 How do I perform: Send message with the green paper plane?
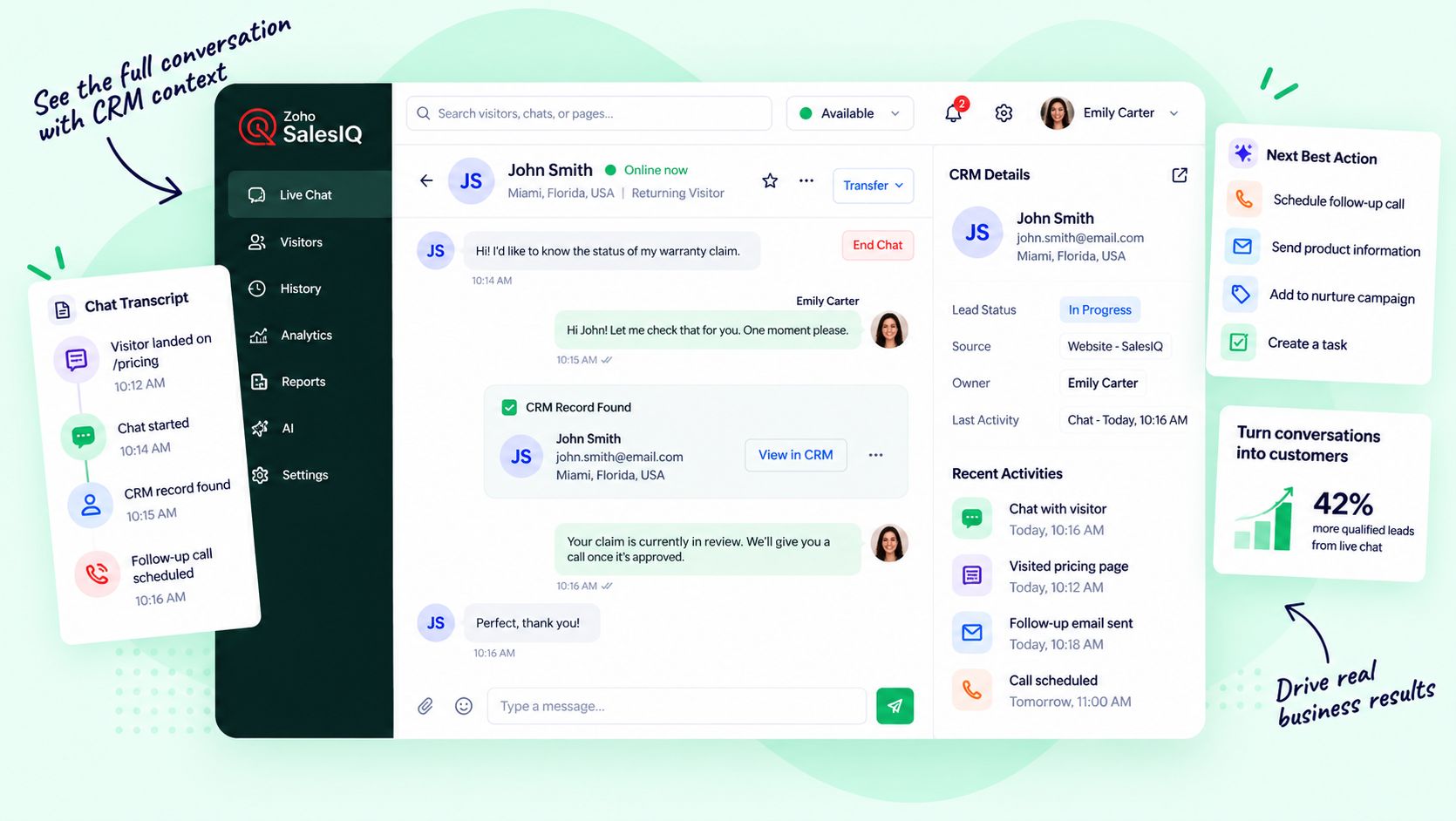[x=895, y=706]
